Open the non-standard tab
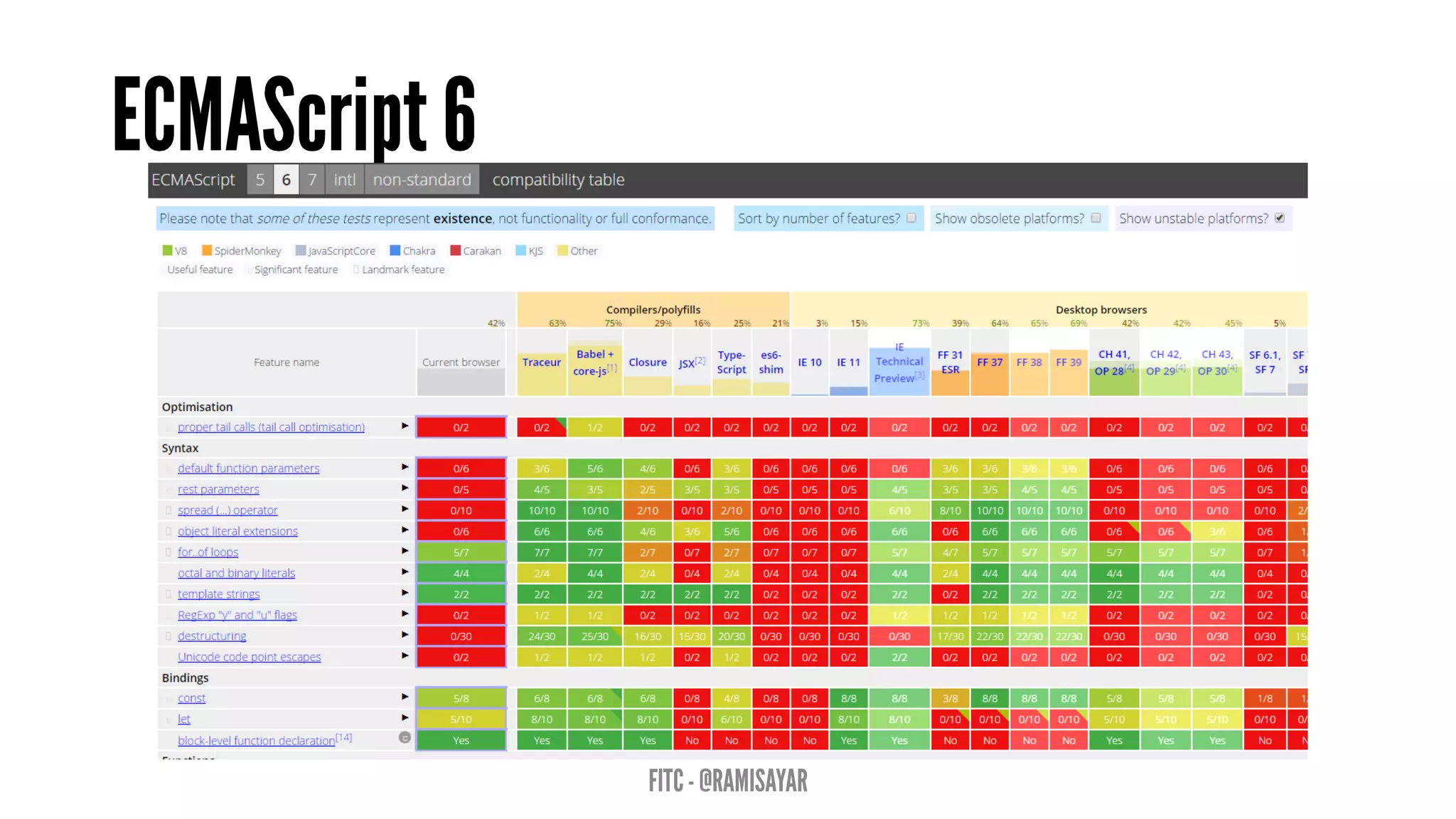1456x819 pixels. pyautogui.click(x=422, y=180)
